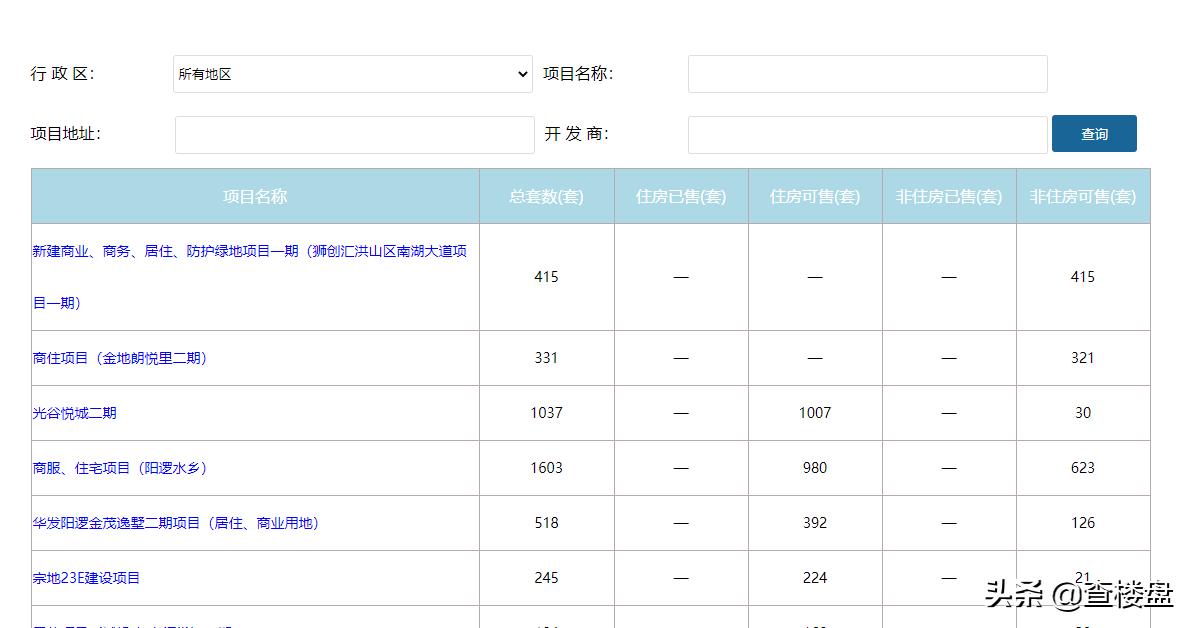
Task: Click the 住房可售 dash in 金地朗悦里二期 row
Action: (815, 358)
